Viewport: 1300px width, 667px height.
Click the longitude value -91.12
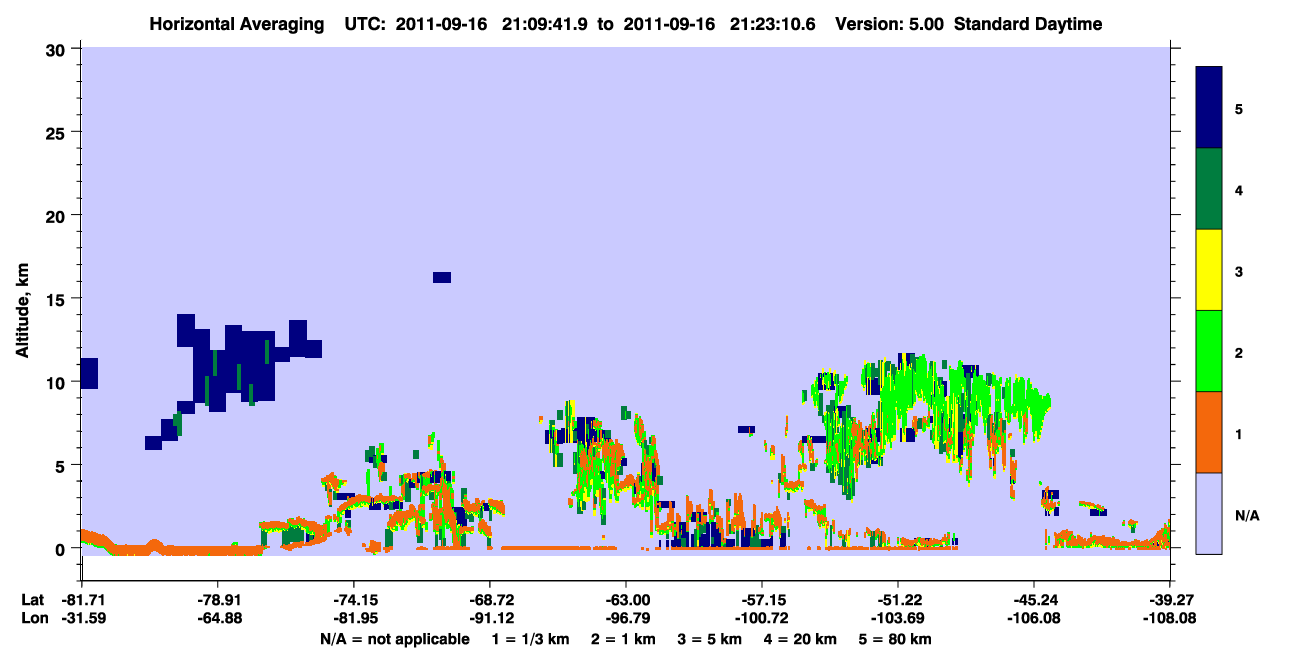pyautogui.click(x=489, y=618)
